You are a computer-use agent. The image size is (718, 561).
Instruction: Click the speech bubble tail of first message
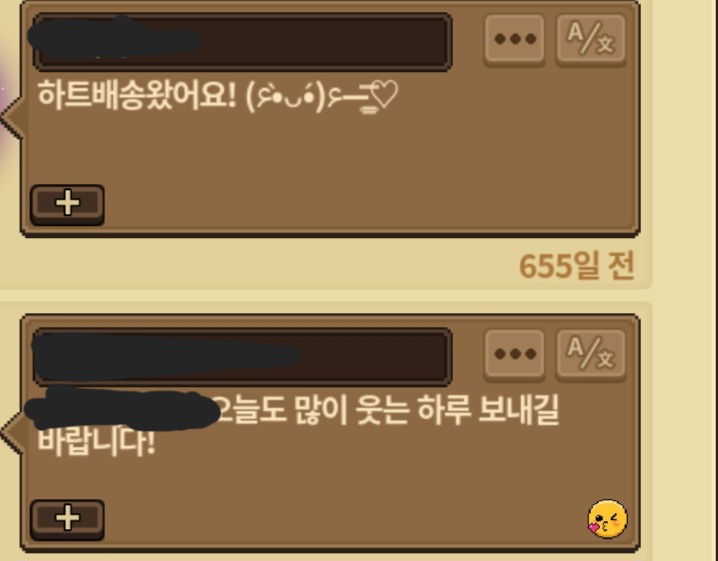click(x=11, y=117)
